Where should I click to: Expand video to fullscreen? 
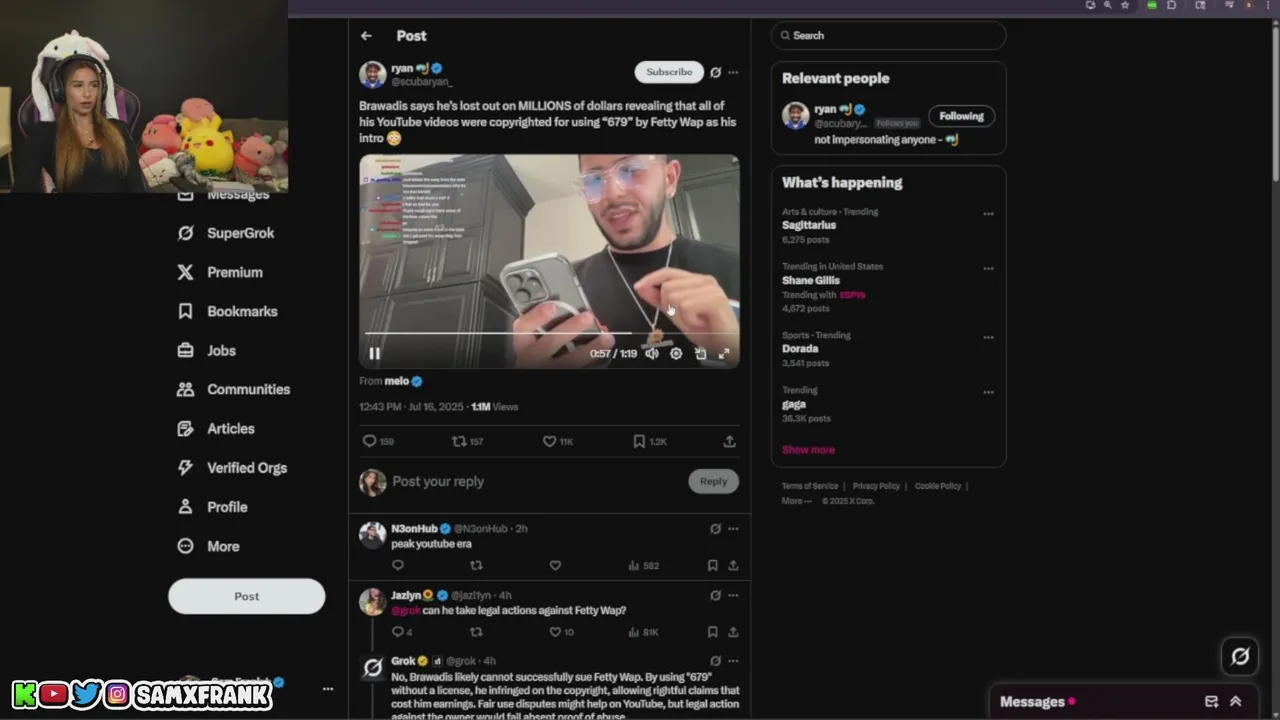(x=724, y=353)
